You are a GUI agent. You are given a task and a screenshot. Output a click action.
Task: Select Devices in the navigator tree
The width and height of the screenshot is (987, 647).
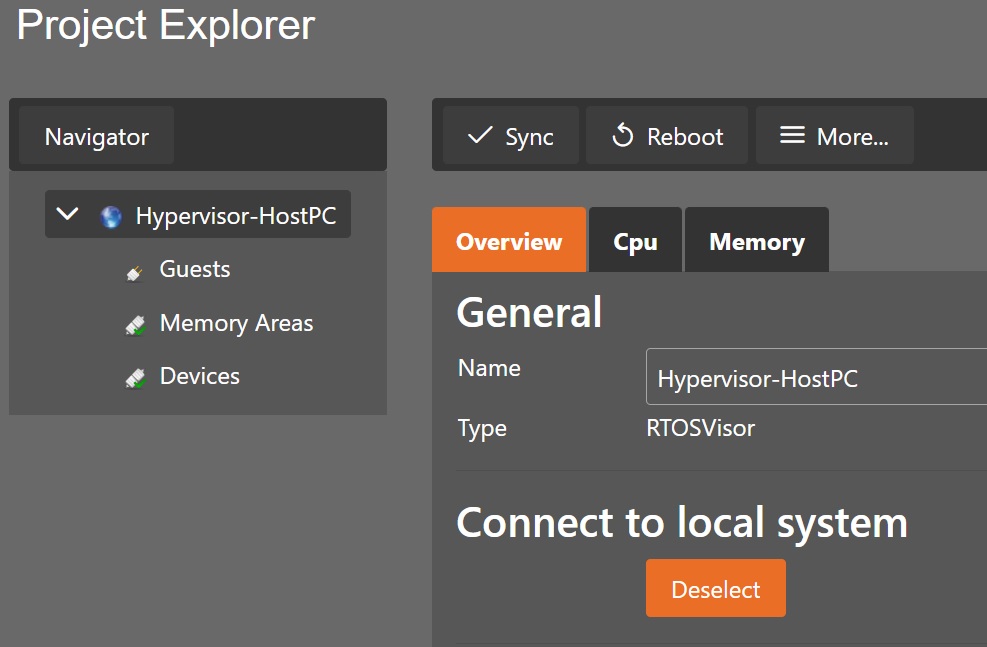click(x=199, y=375)
